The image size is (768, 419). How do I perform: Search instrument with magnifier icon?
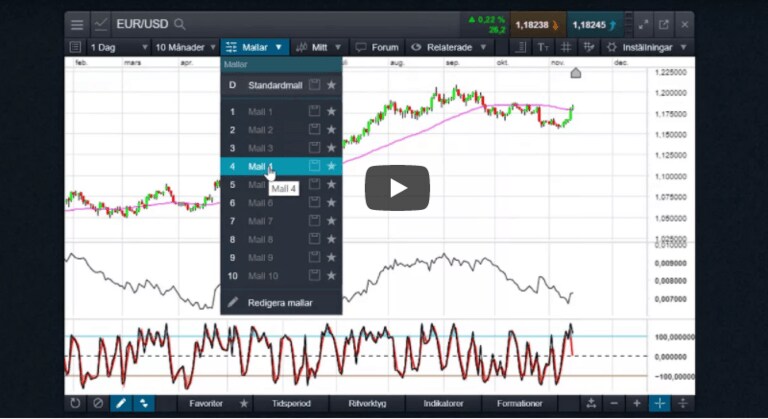pyautogui.click(x=180, y=24)
